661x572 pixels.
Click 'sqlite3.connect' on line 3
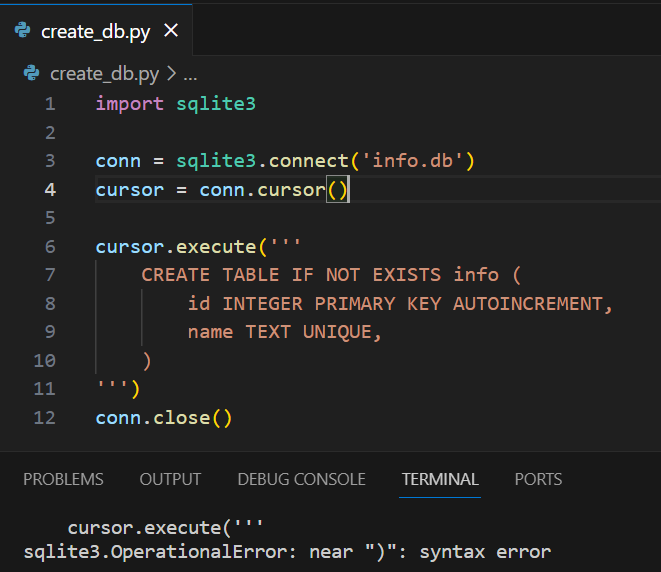point(262,161)
